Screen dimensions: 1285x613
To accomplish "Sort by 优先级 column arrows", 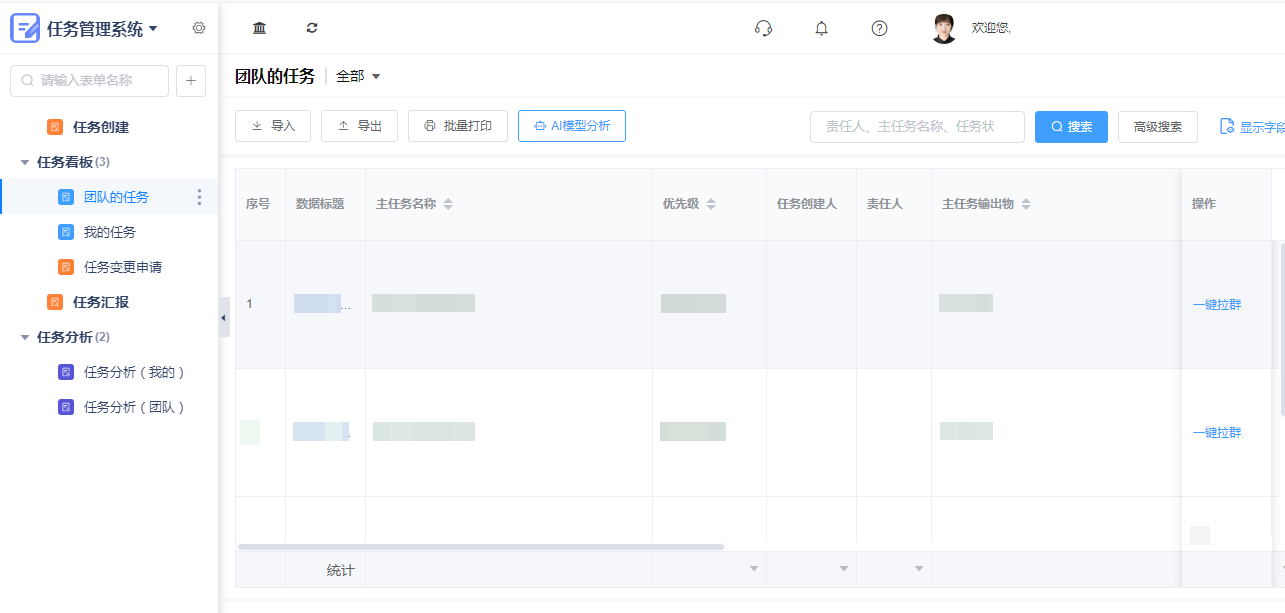I will coord(711,204).
